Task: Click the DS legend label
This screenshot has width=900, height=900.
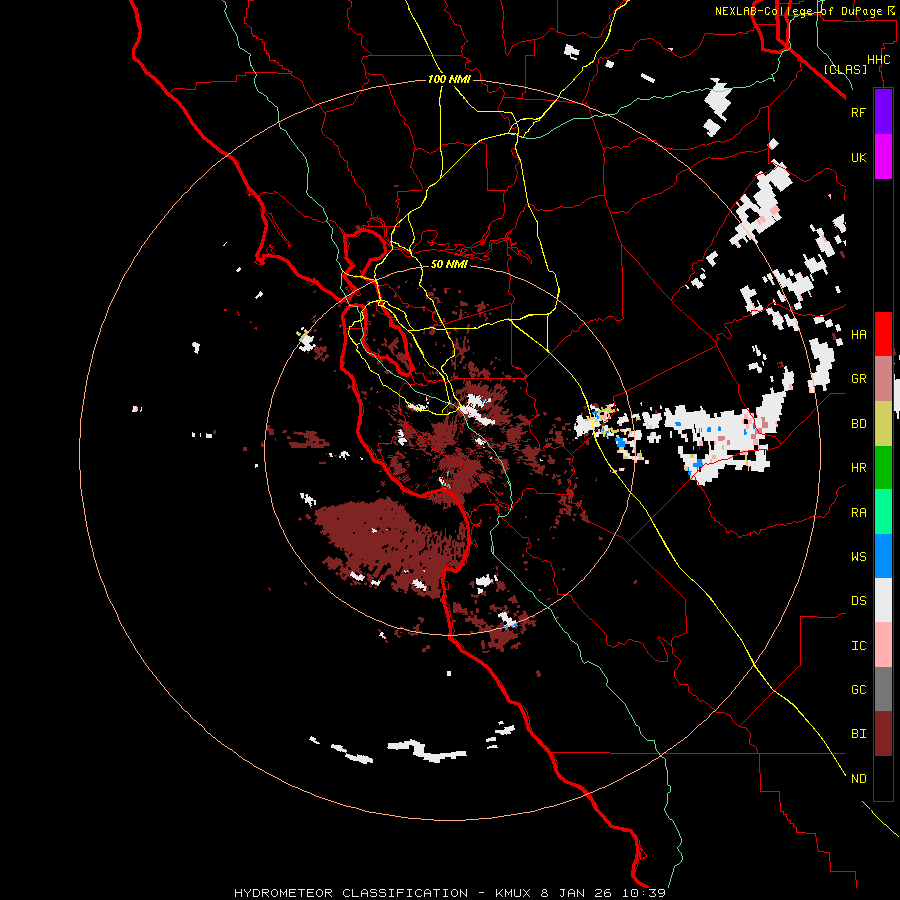Action: pyautogui.click(x=858, y=601)
